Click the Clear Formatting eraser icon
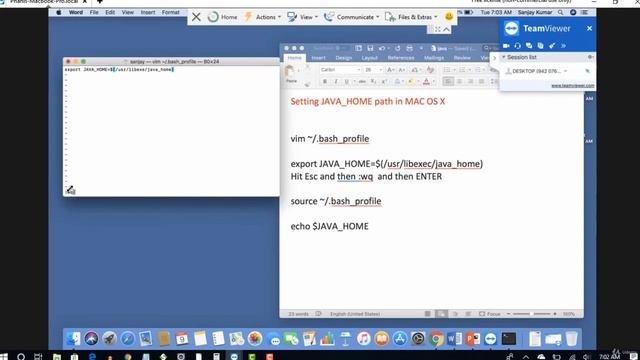This screenshot has width=640, height=360. point(430,70)
